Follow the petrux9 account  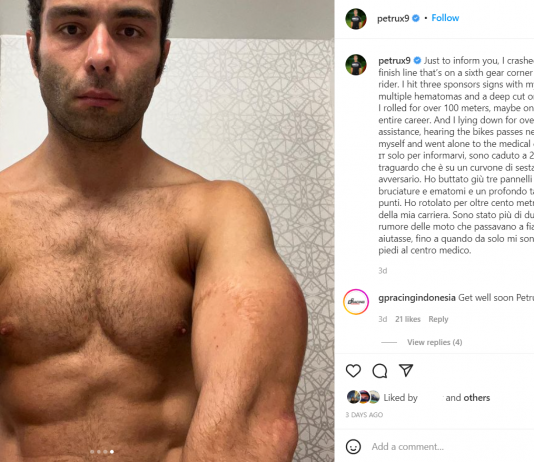point(445,18)
